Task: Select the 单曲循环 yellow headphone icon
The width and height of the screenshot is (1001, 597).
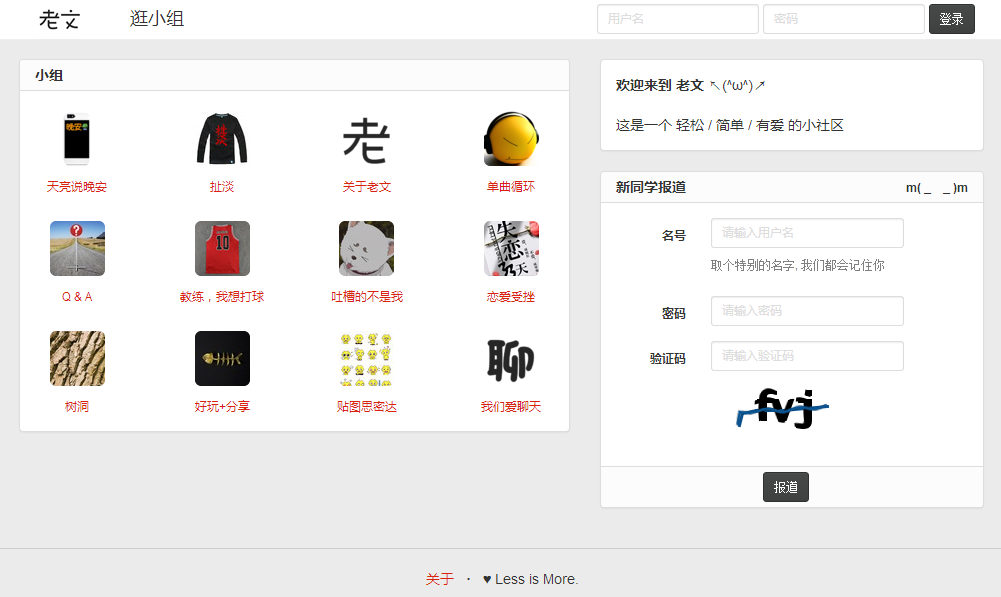Action: [x=511, y=139]
